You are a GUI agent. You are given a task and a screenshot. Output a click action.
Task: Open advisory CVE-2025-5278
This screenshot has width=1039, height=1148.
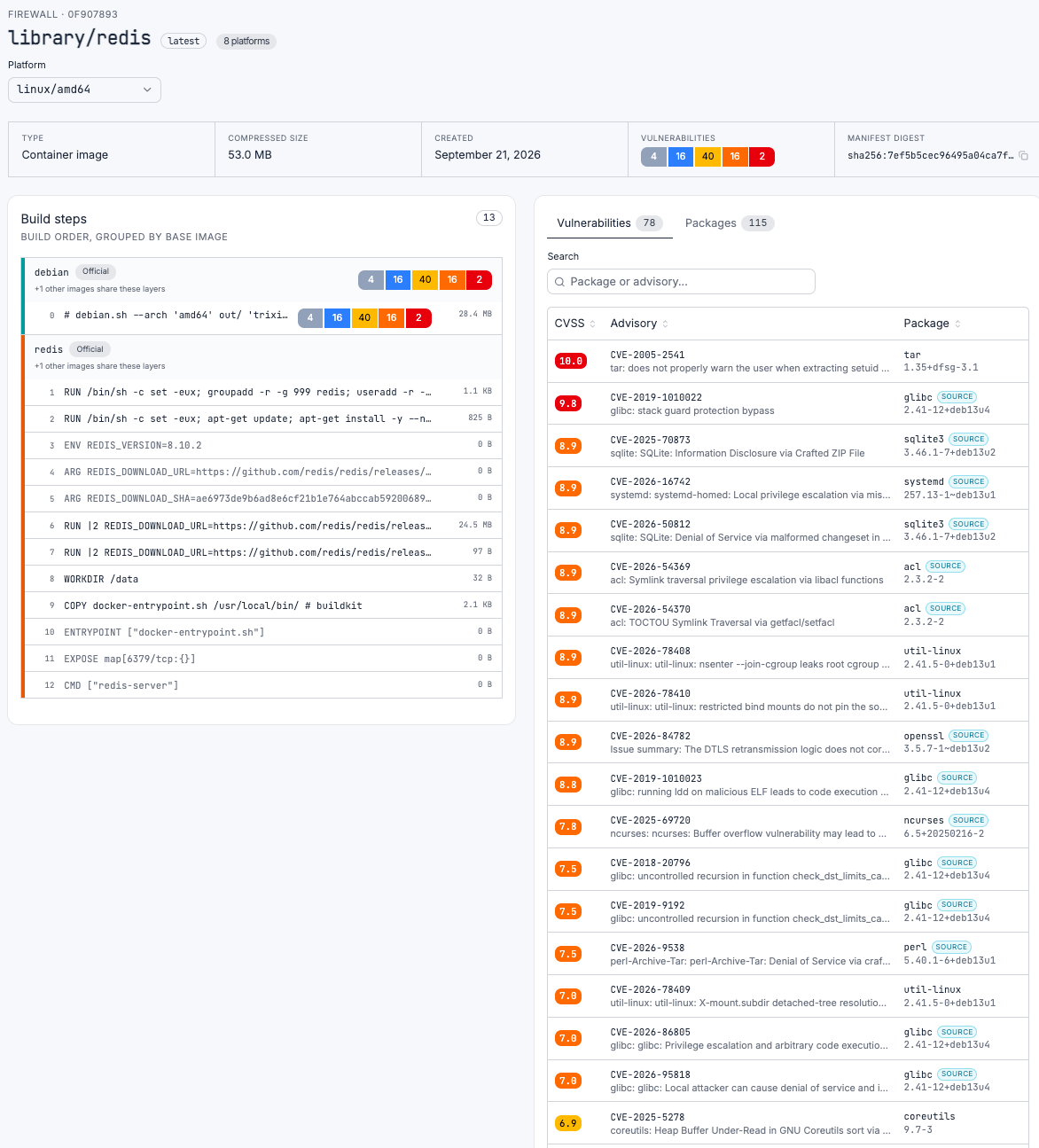[x=647, y=1117]
